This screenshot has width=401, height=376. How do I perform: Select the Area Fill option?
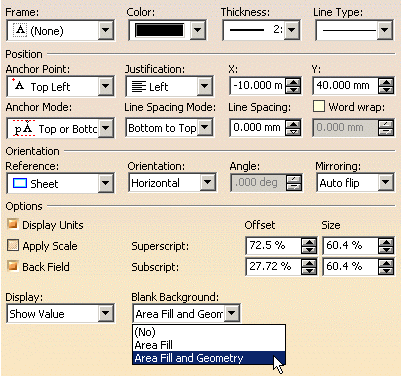[209, 345]
